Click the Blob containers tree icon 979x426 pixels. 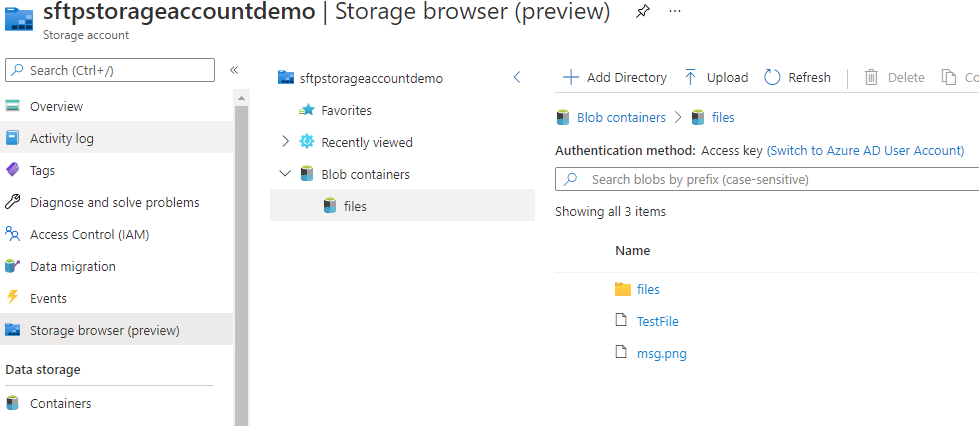pos(307,174)
